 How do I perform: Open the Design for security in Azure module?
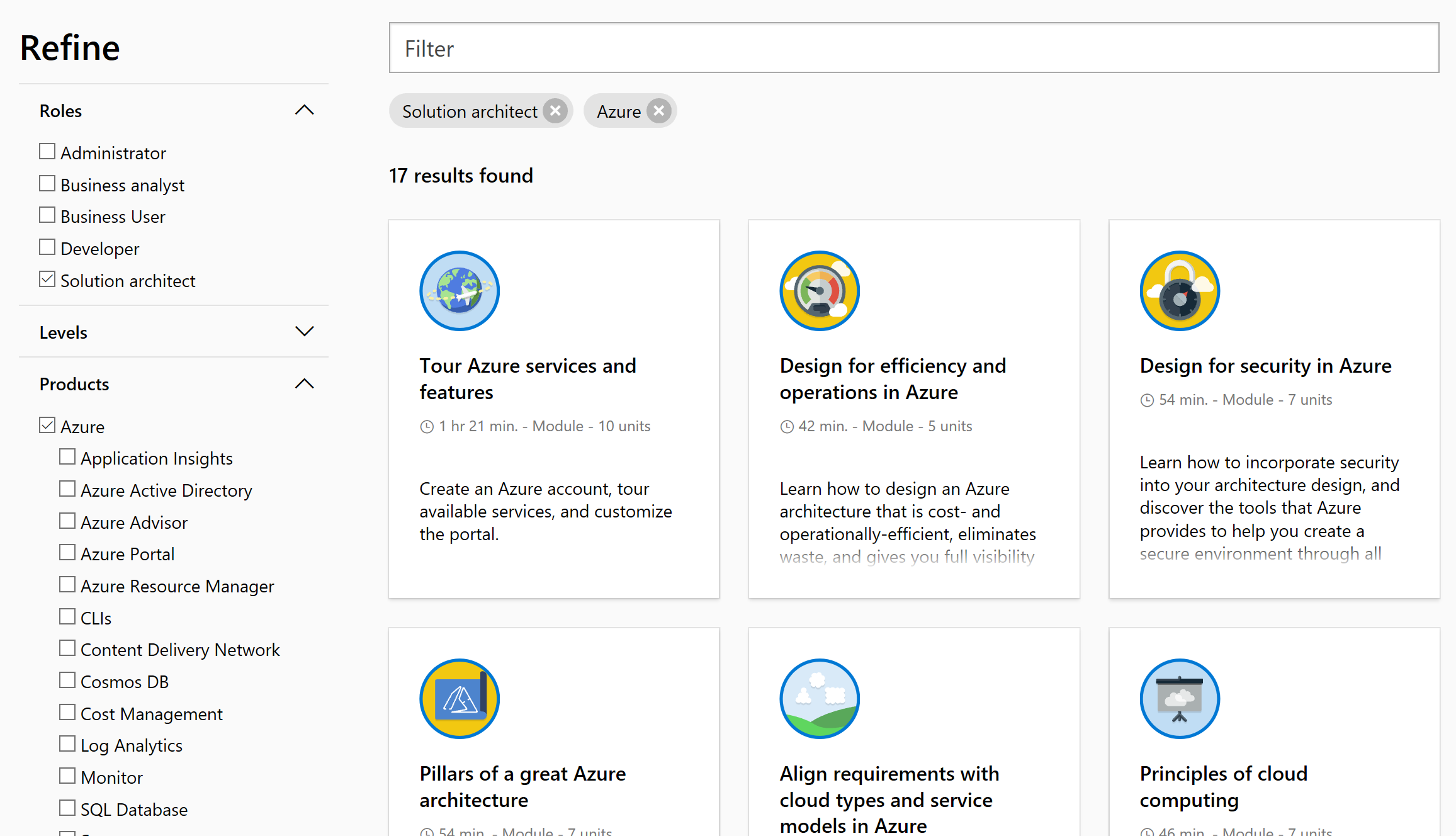click(1265, 365)
